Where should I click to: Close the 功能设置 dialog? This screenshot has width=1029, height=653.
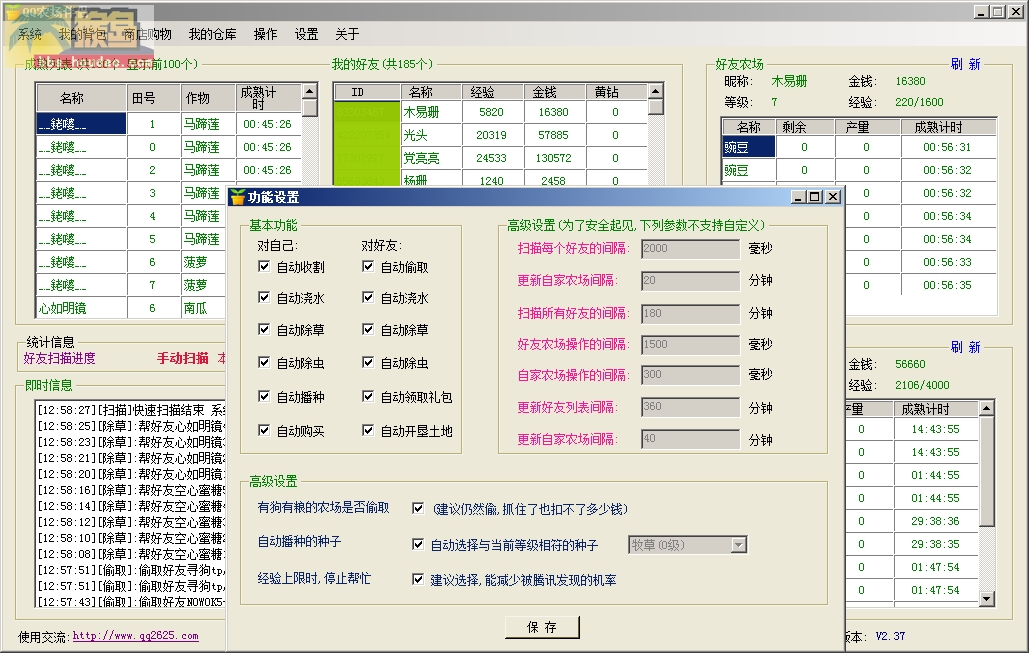tap(833, 196)
